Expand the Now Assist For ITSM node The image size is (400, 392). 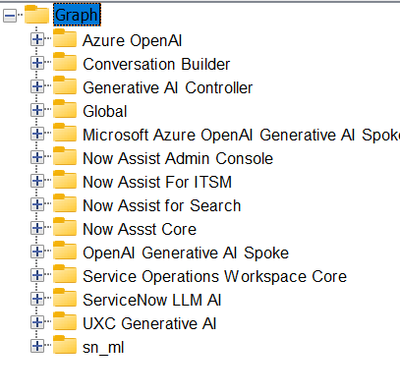(37, 181)
